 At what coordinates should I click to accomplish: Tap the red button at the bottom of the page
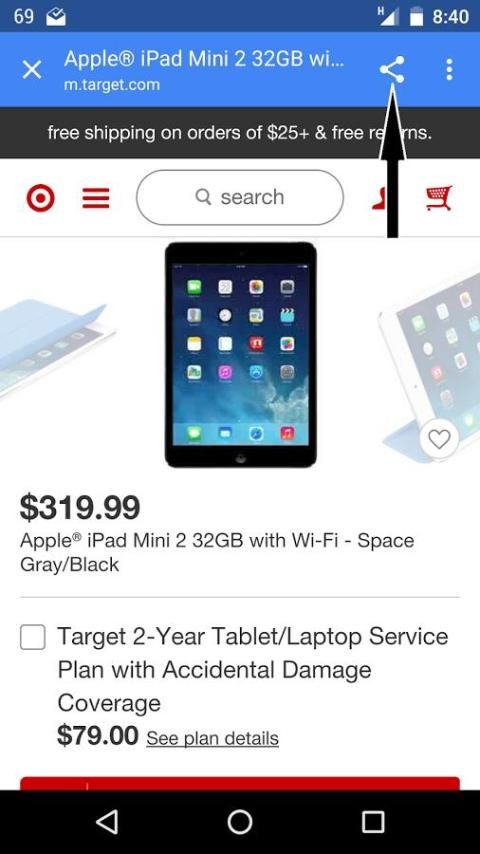coord(240,784)
